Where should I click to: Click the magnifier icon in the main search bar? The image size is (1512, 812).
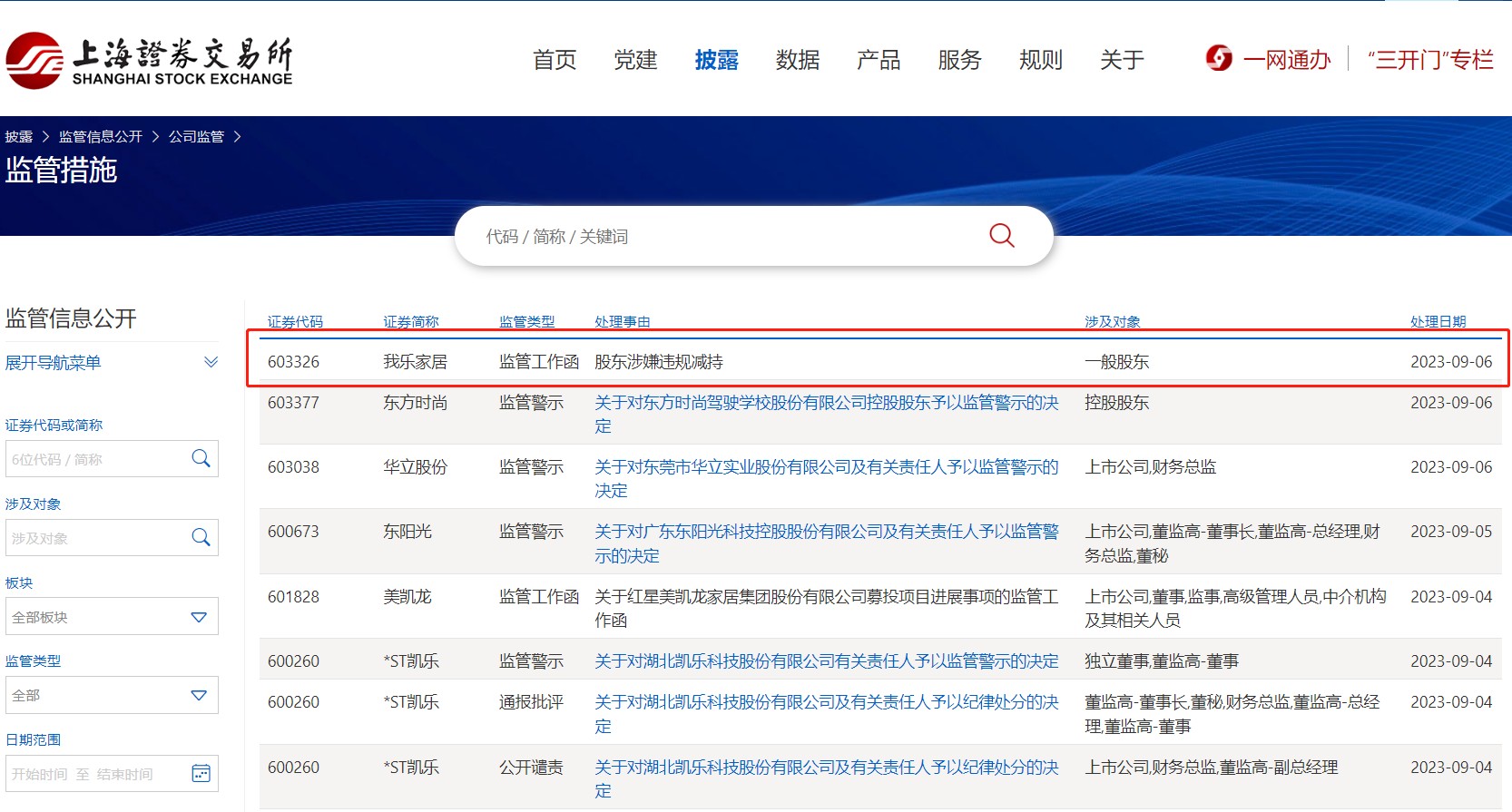[1002, 236]
